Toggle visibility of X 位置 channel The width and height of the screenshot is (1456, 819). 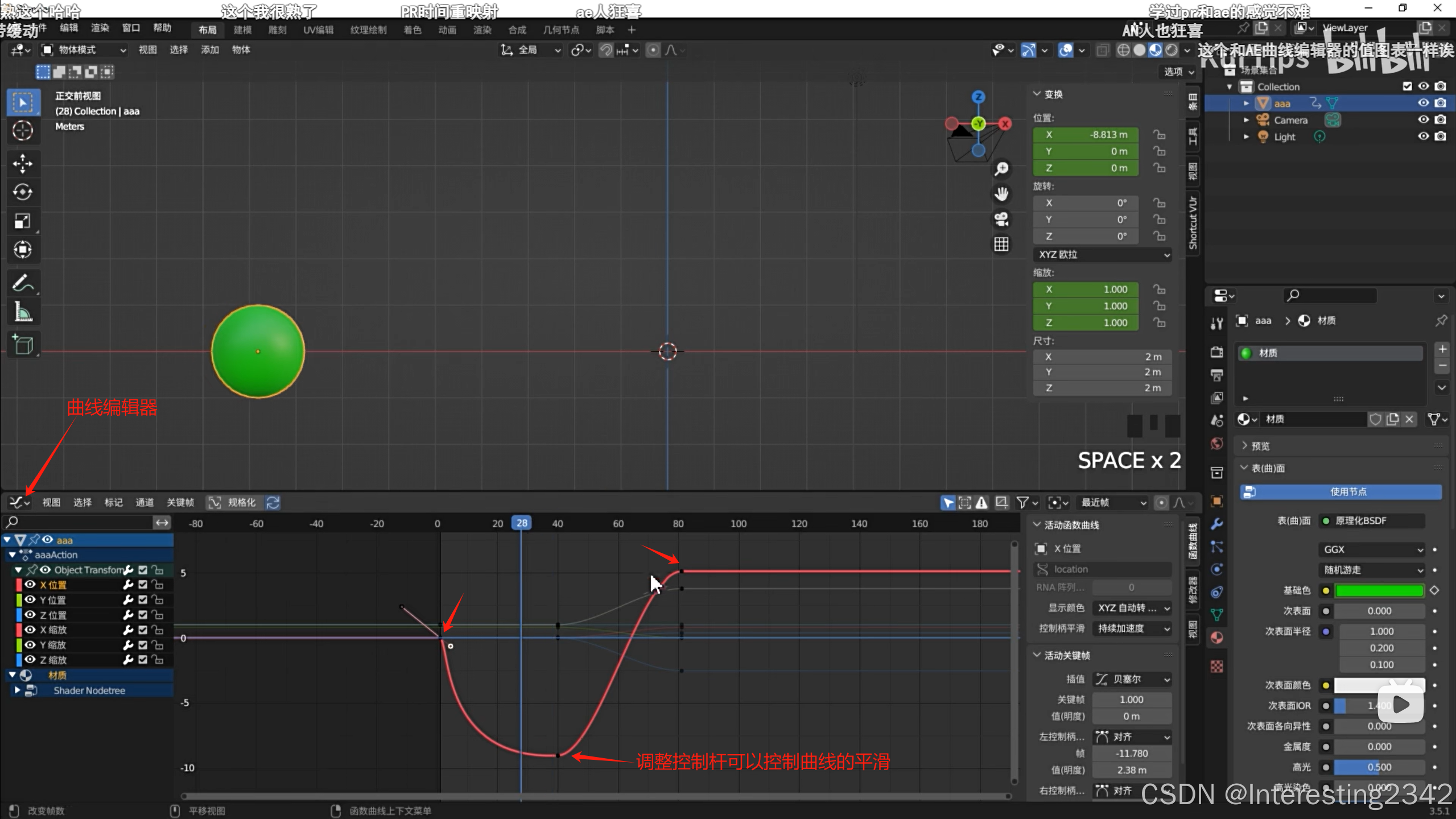(30, 585)
